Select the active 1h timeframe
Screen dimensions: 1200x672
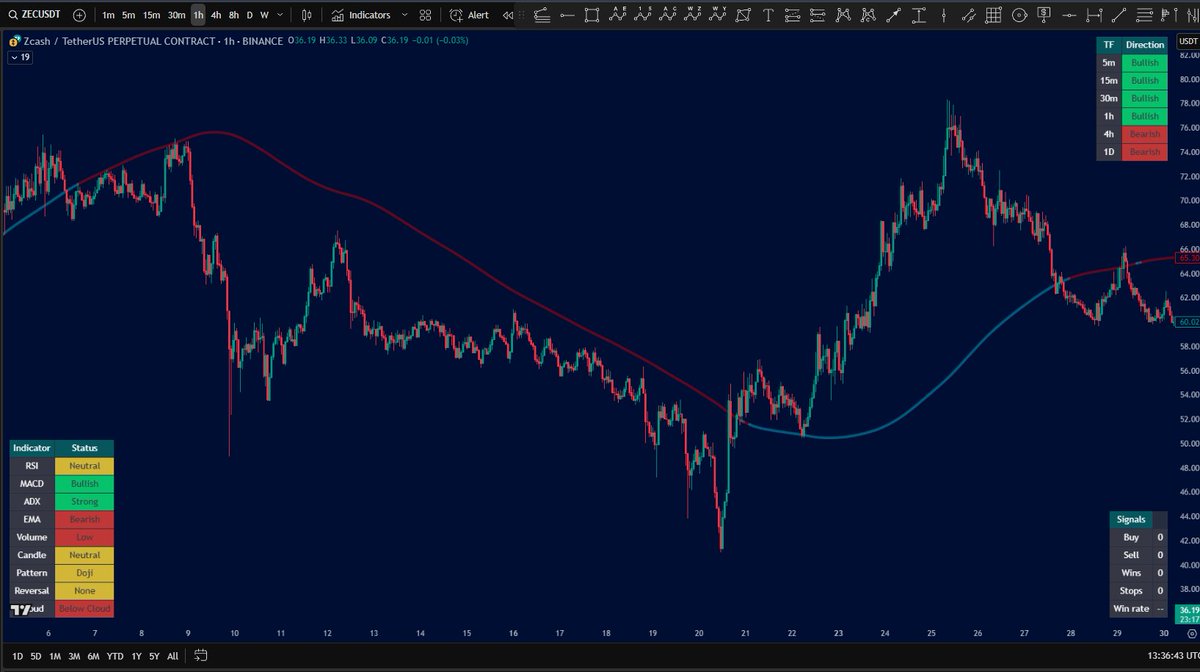click(x=198, y=15)
